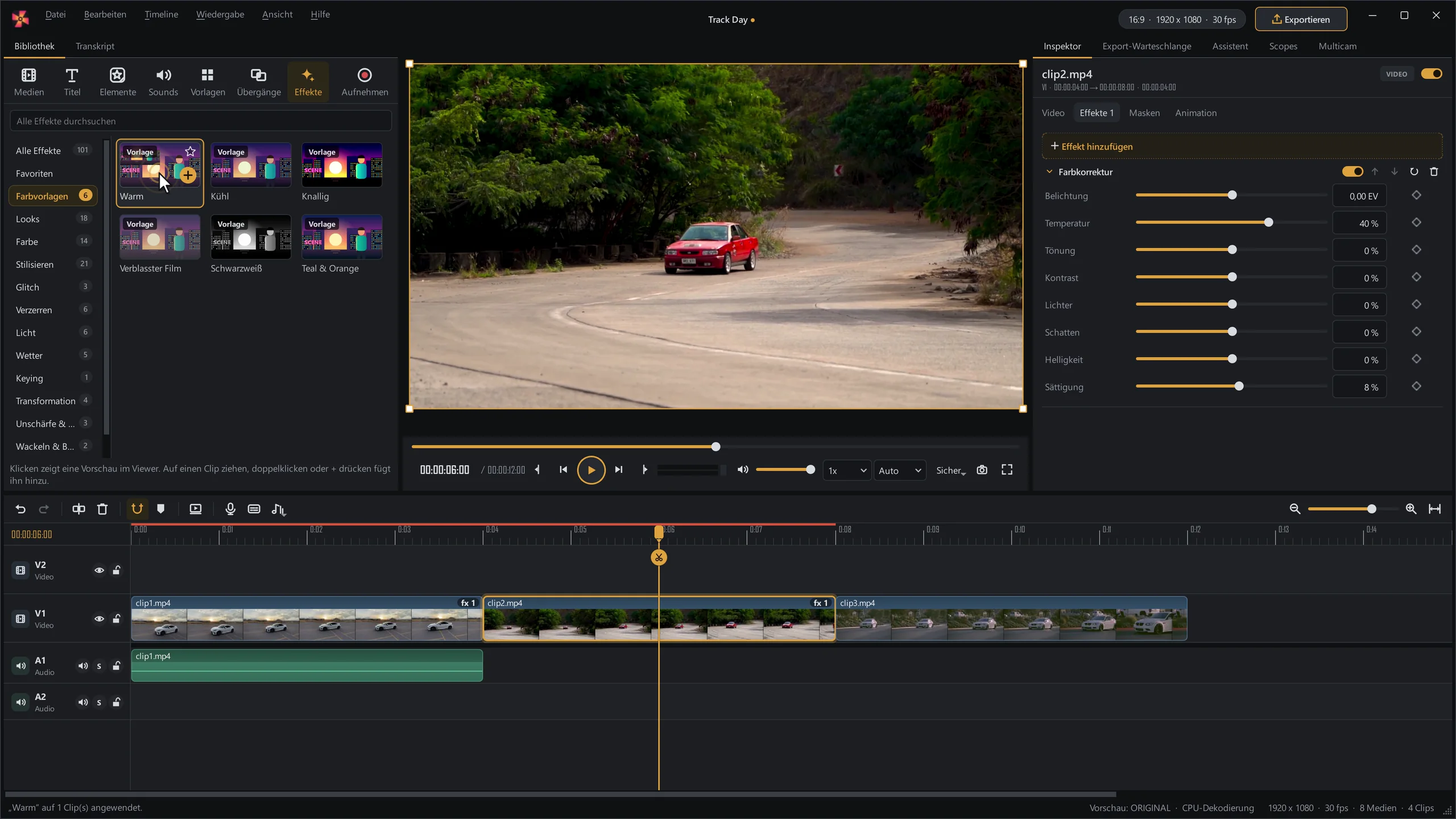Focus the Alle Effekte durchsuchen search field
The image size is (1456, 819).
201,121
